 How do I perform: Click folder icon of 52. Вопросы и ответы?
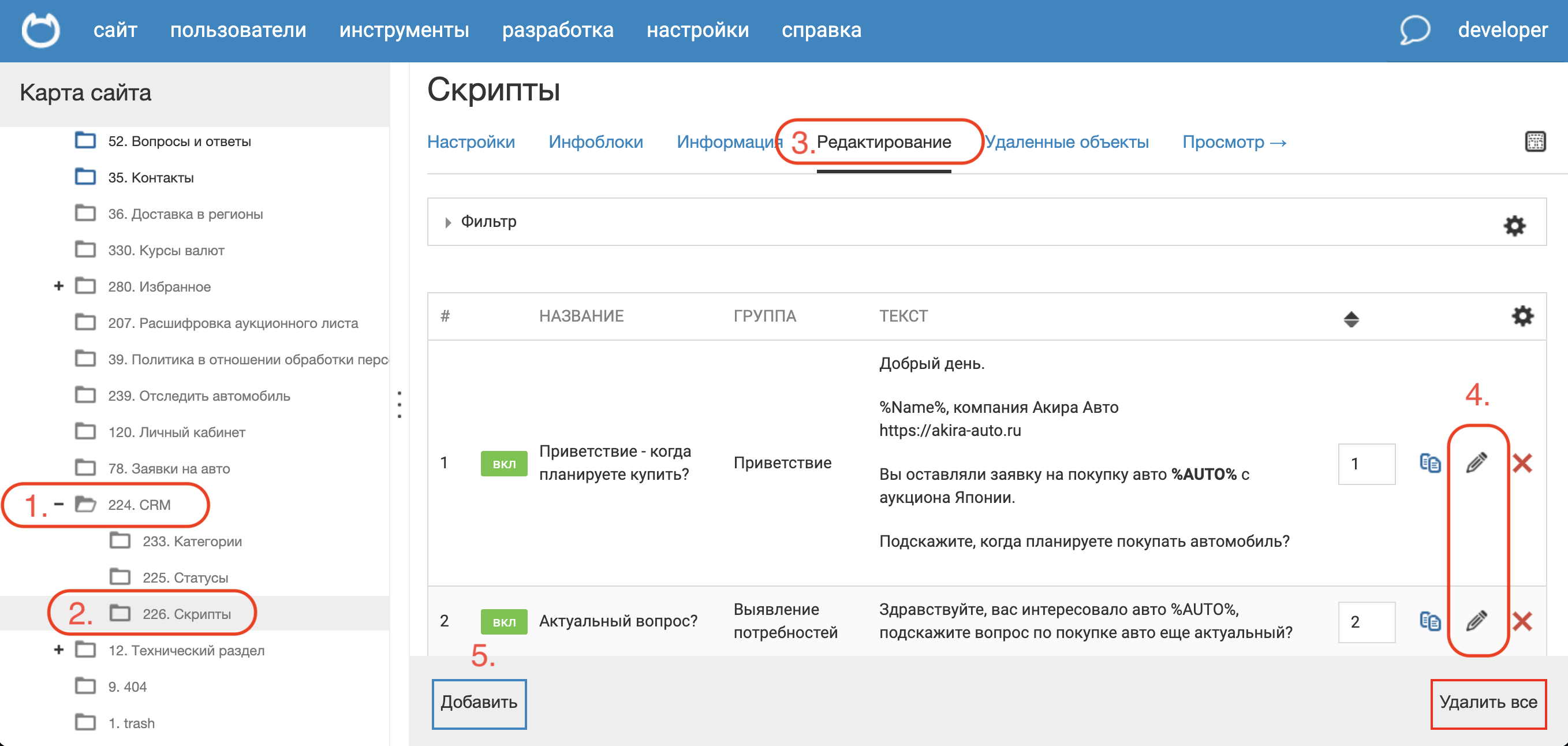click(85, 140)
